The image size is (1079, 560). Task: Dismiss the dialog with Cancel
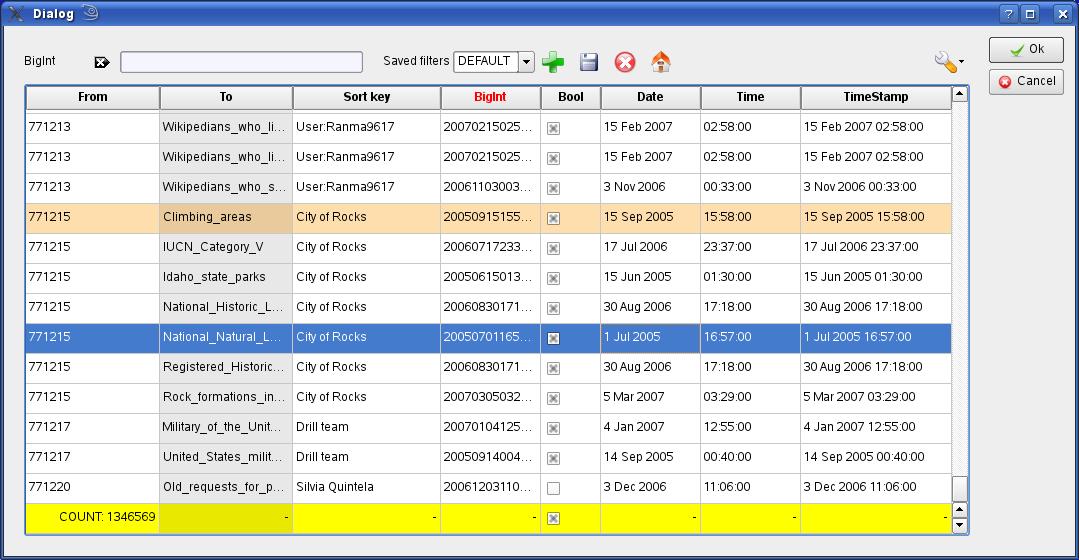click(1026, 81)
